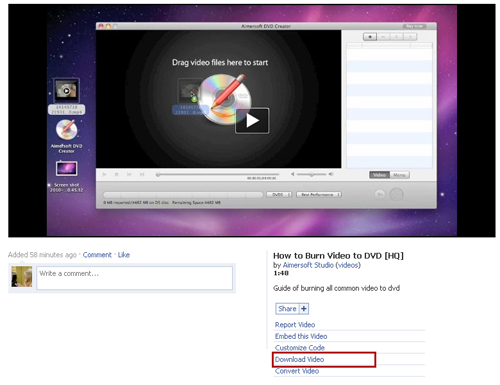Image resolution: width=500 pixels, height=385 pixels.
Task: Click the Download Video link
Action: [x=299, y=359]
